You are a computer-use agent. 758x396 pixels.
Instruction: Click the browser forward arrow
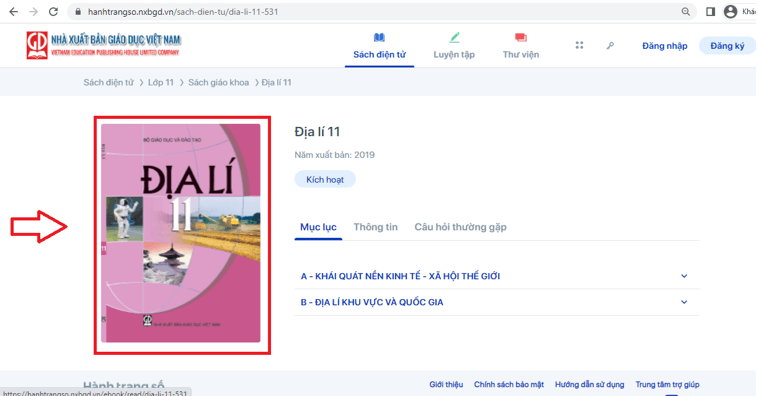pos(33,12)
